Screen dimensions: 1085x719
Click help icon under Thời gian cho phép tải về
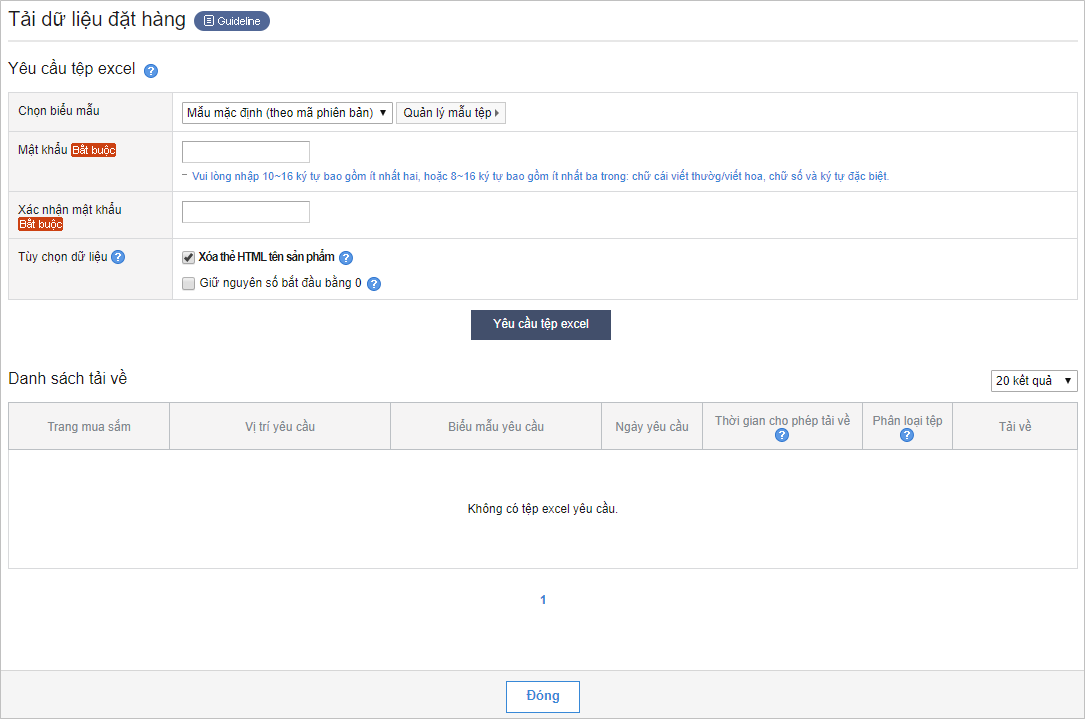tap(782, 435)
